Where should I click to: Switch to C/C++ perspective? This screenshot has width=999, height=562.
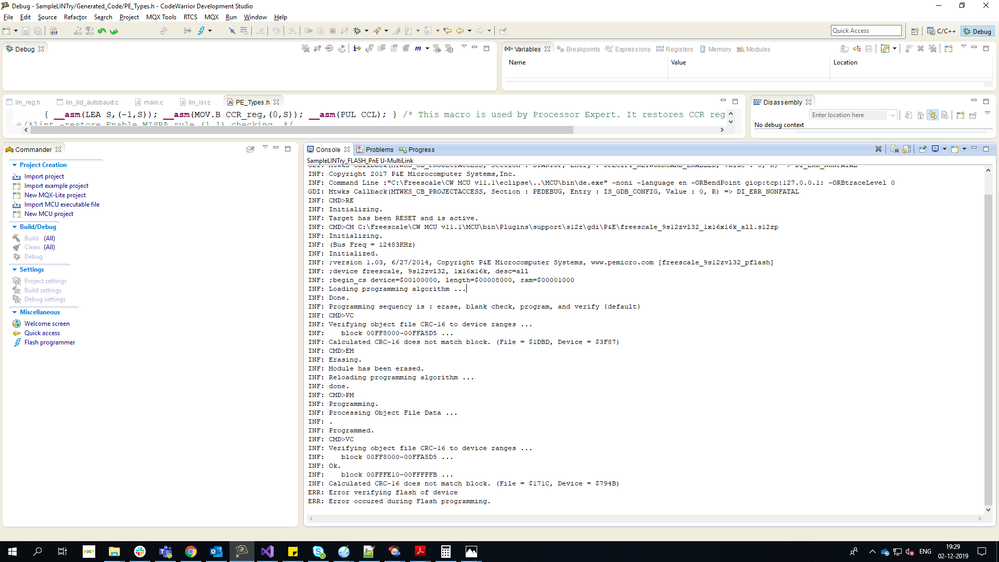(941, 31)
